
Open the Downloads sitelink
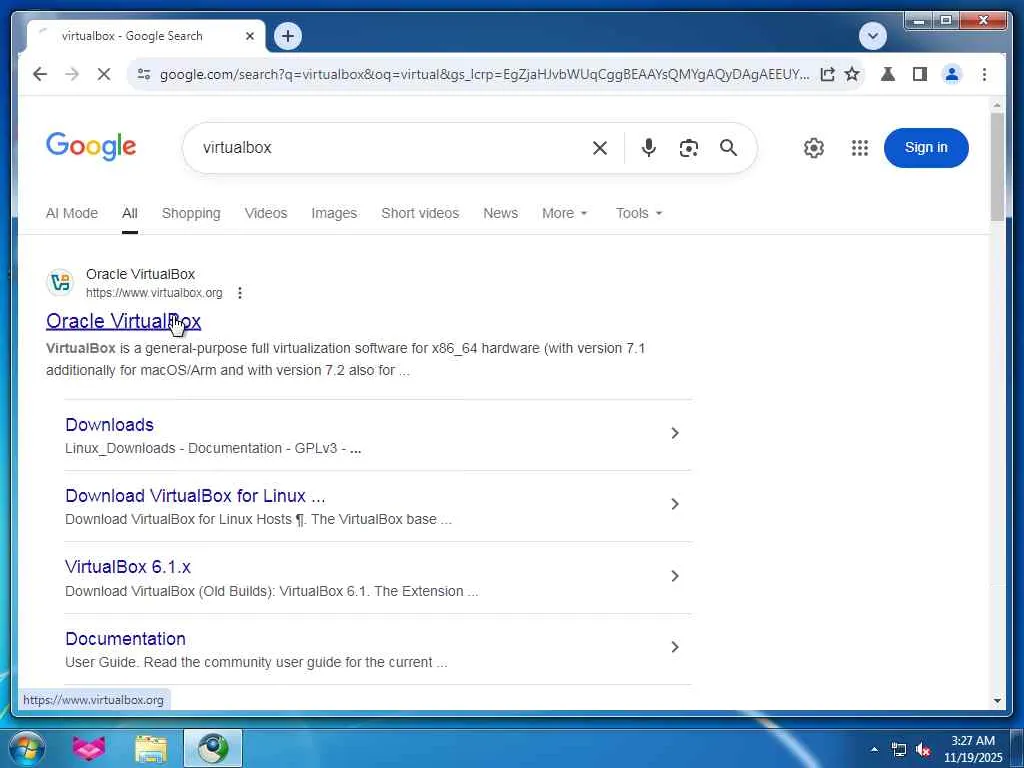(x=109, y=424)
